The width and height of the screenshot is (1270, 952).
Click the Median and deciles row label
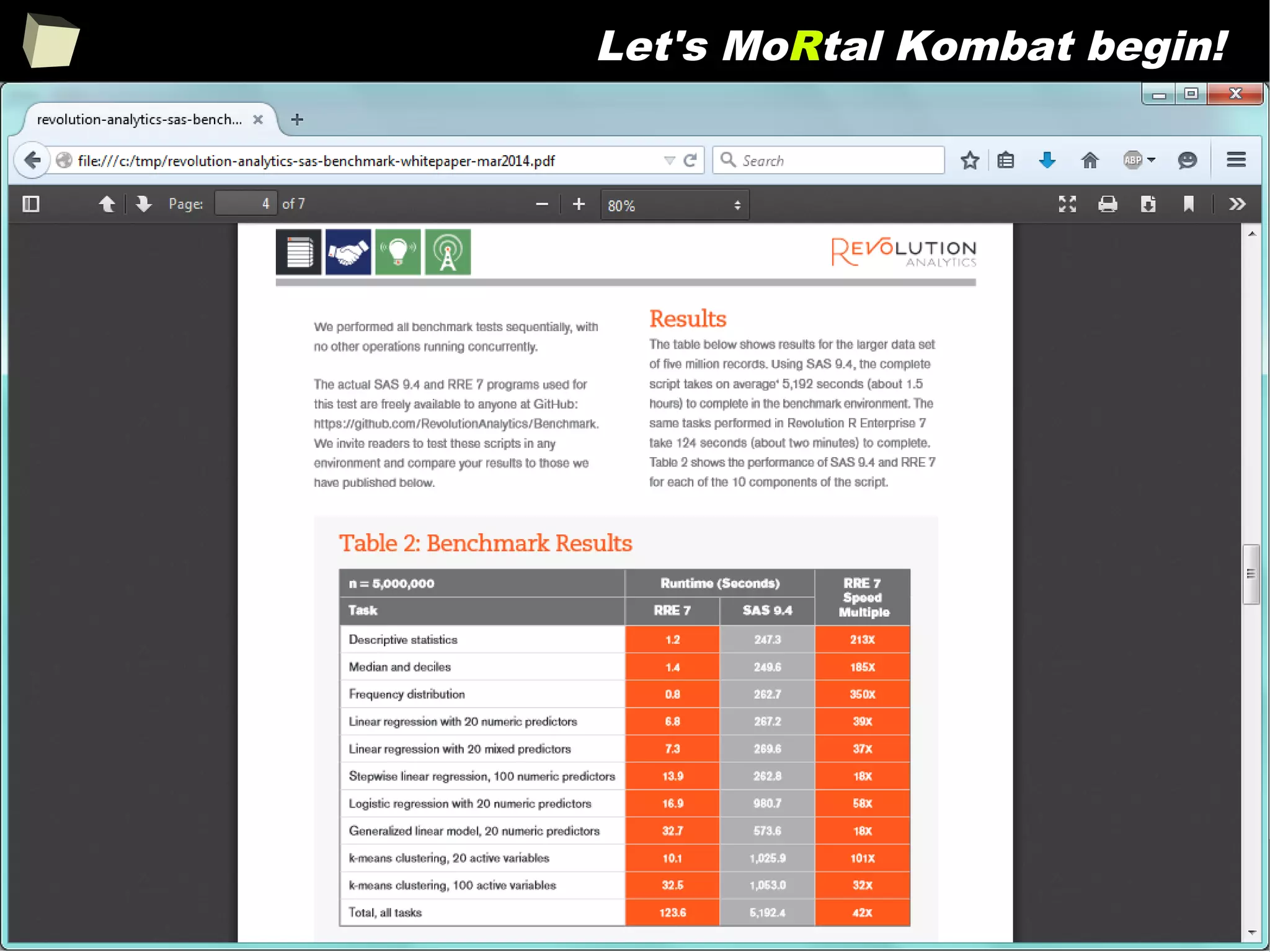point(400,667)
